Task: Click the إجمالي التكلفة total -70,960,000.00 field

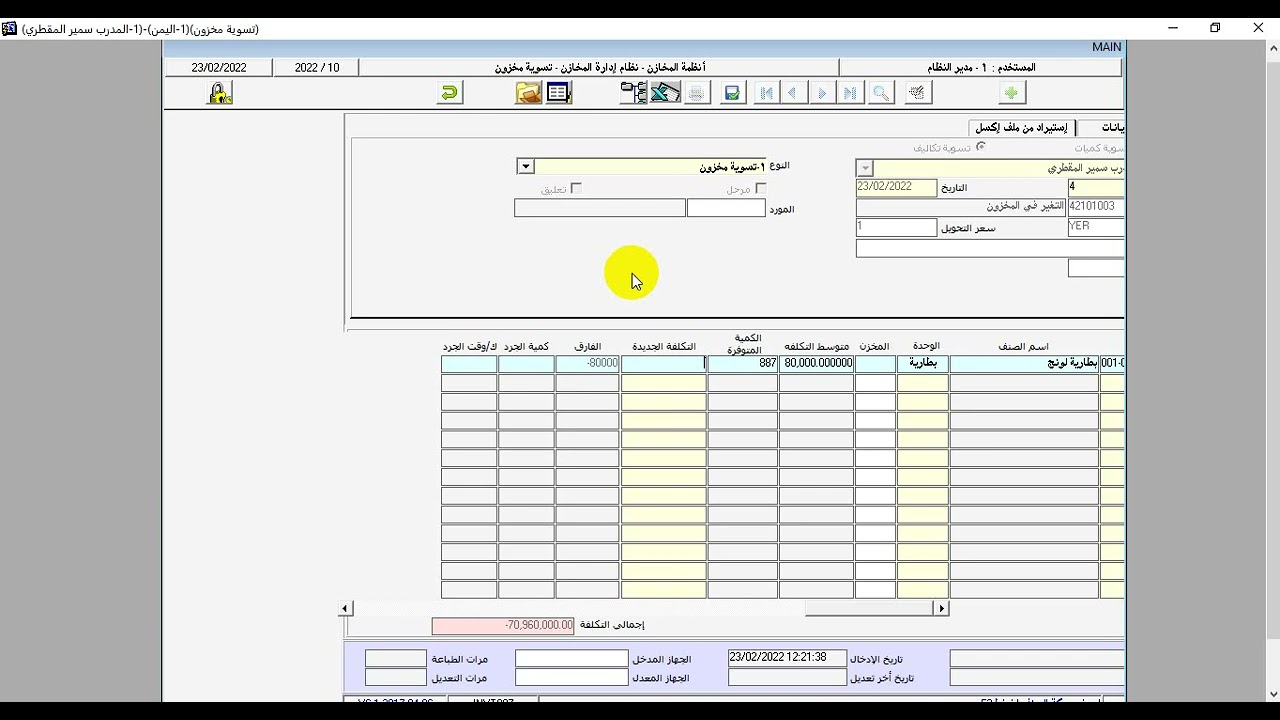Action: (503, 625)
